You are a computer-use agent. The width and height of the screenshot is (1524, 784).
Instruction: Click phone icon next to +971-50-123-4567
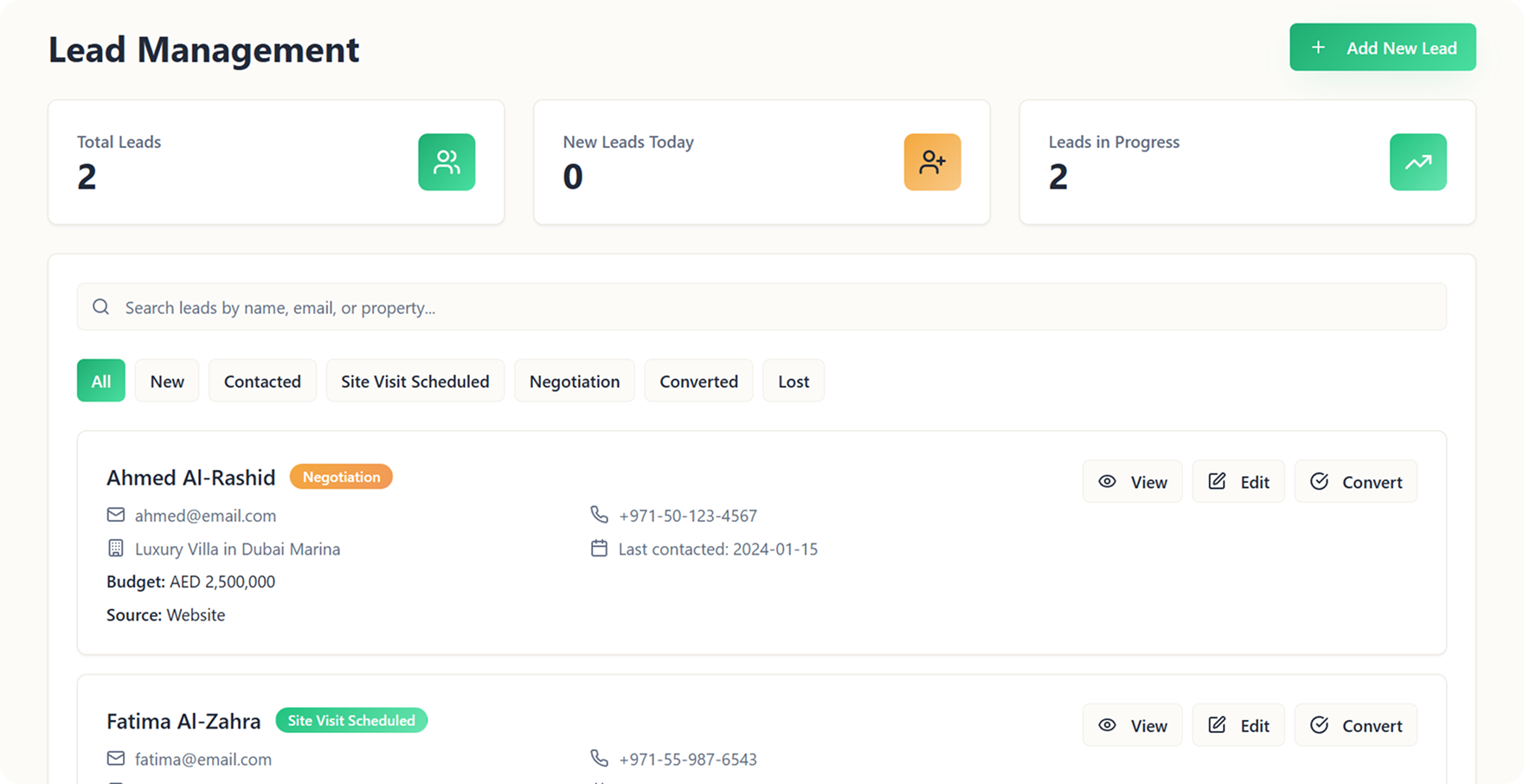click(x=599, y=515)
